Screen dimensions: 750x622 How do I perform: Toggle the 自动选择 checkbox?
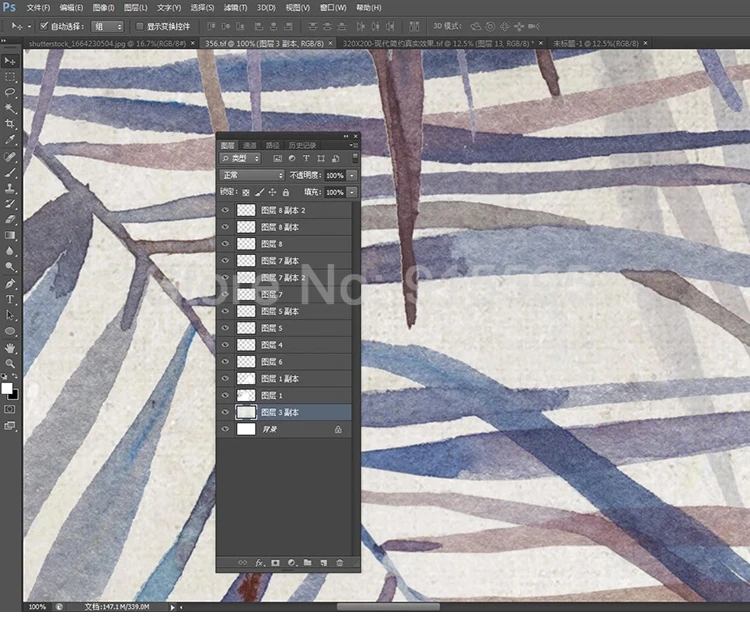pos(44,26)
